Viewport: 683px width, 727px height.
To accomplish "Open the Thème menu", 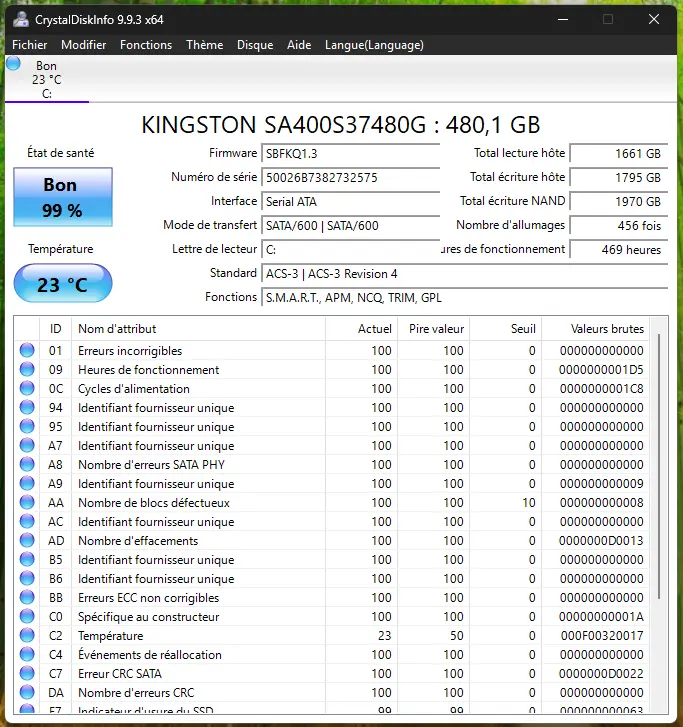I will tap(204, 45).
